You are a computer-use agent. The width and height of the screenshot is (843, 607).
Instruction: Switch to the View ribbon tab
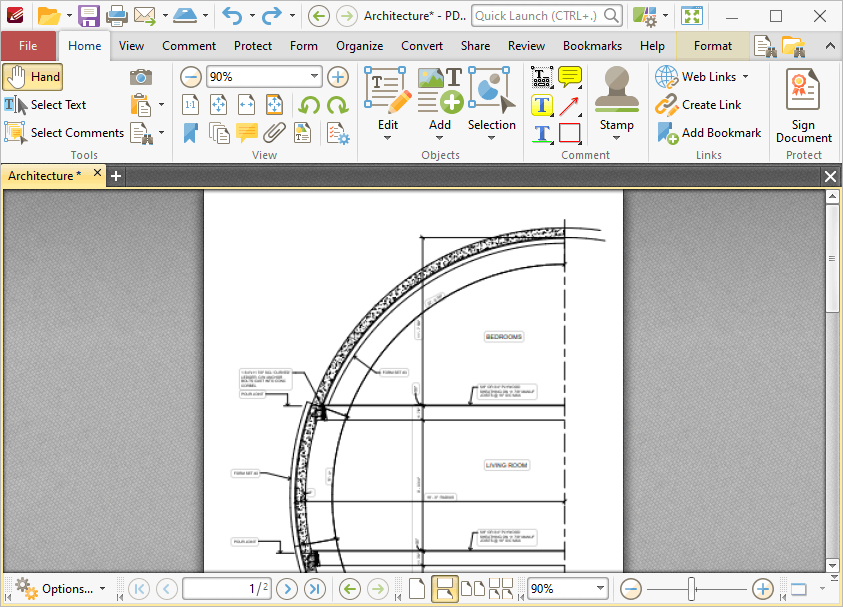point(131,46)
